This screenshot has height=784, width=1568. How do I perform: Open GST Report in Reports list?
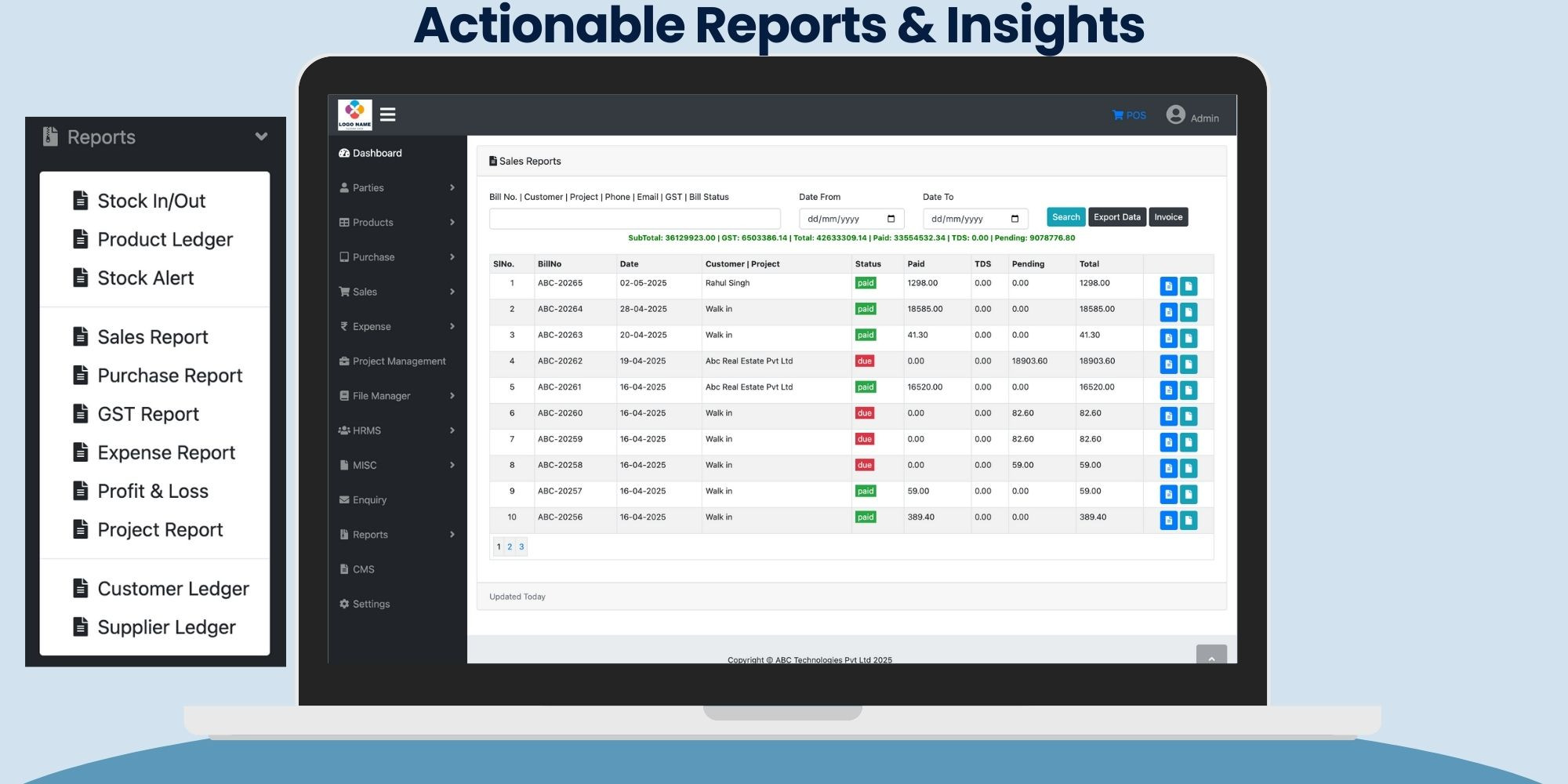(148, 414)
